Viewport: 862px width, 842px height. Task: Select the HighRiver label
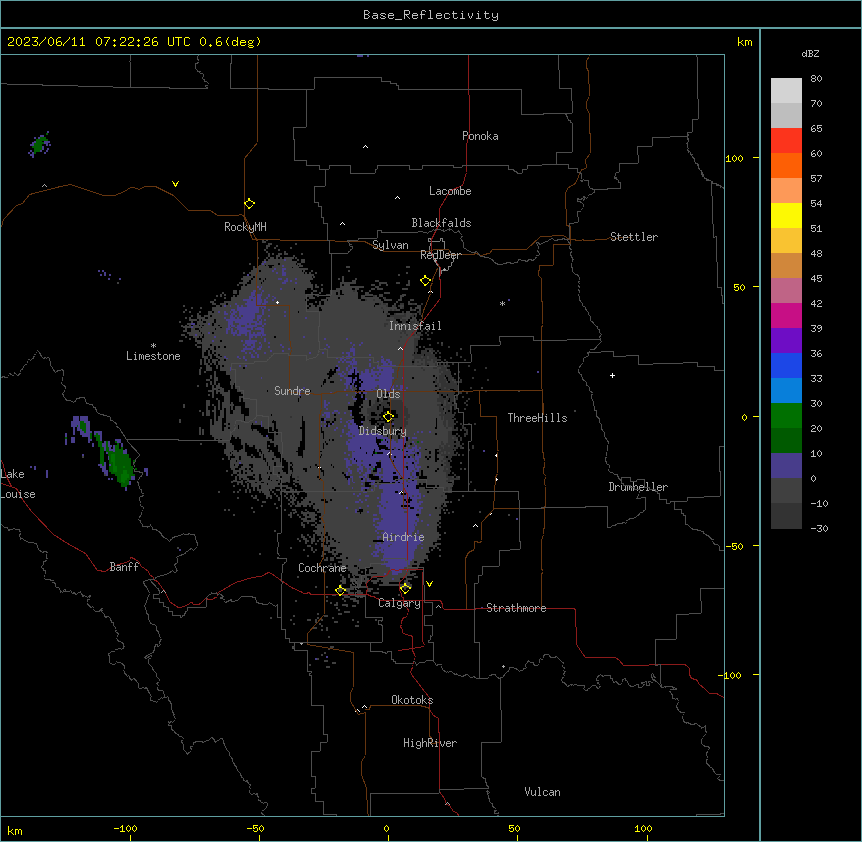(x=430, y=743)
